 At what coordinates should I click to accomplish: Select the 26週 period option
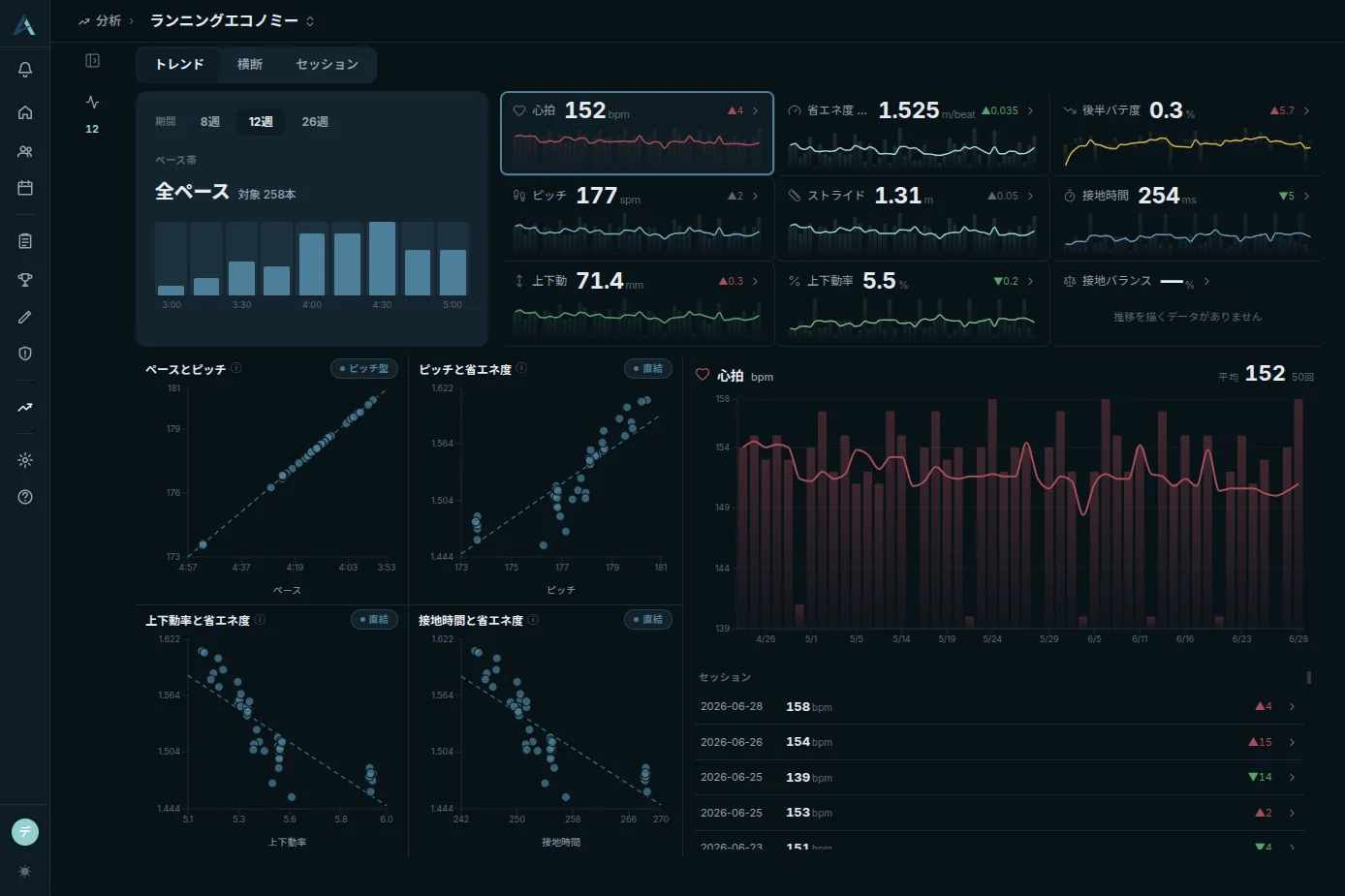[315, 122]
